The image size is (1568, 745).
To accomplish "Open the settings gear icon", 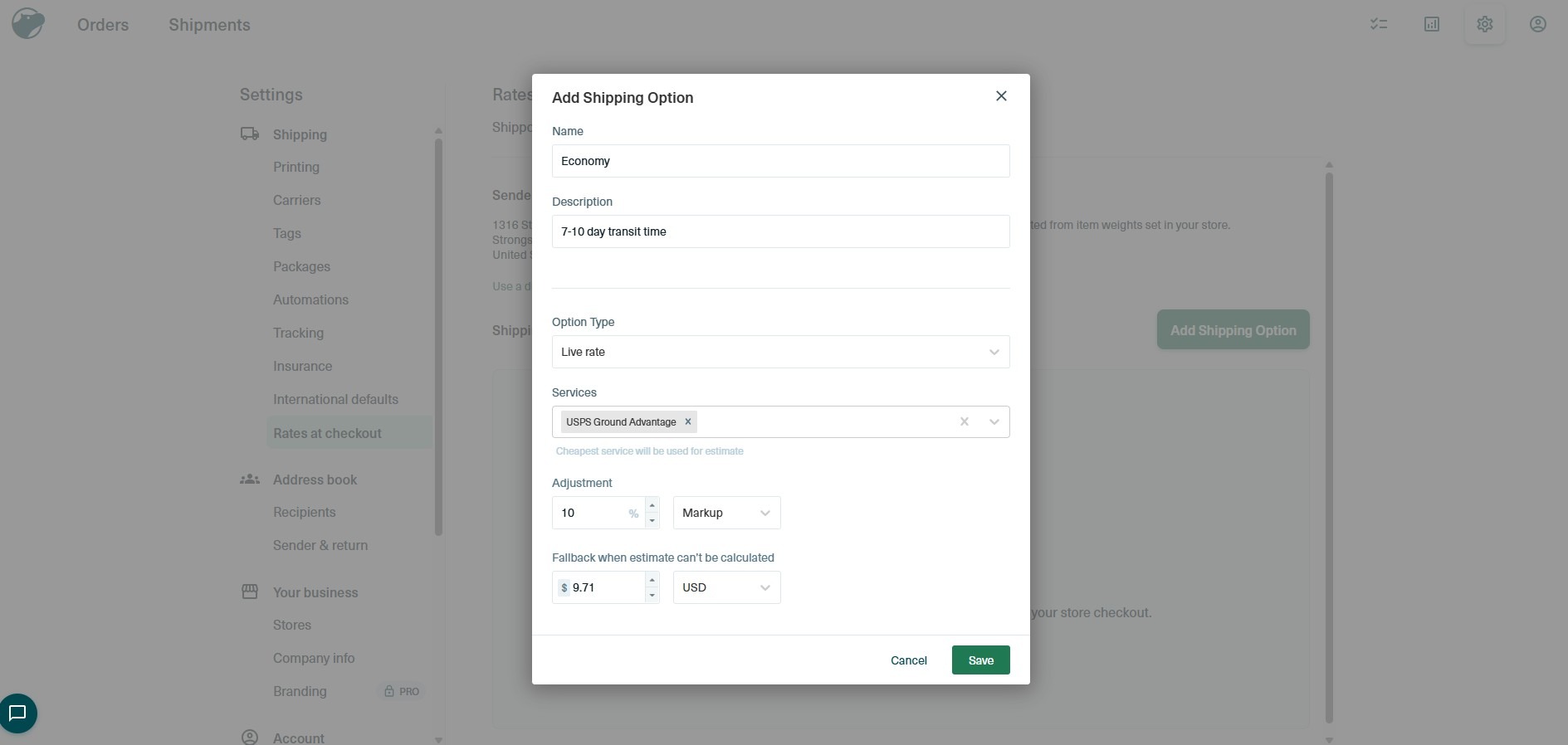I will click(x=1485, y=24).
